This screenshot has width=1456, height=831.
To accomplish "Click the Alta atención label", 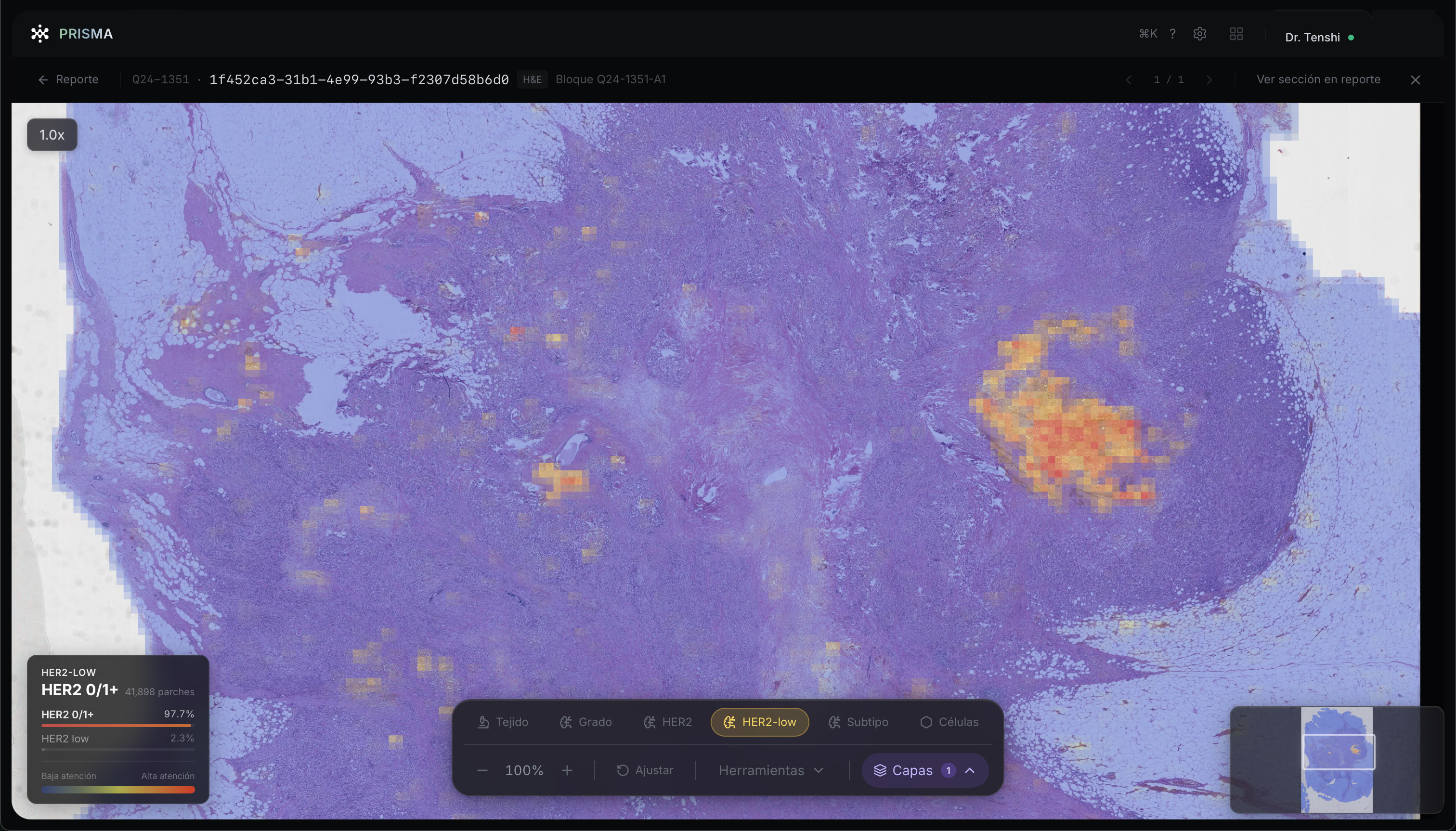I will click(x=168, y=776).
